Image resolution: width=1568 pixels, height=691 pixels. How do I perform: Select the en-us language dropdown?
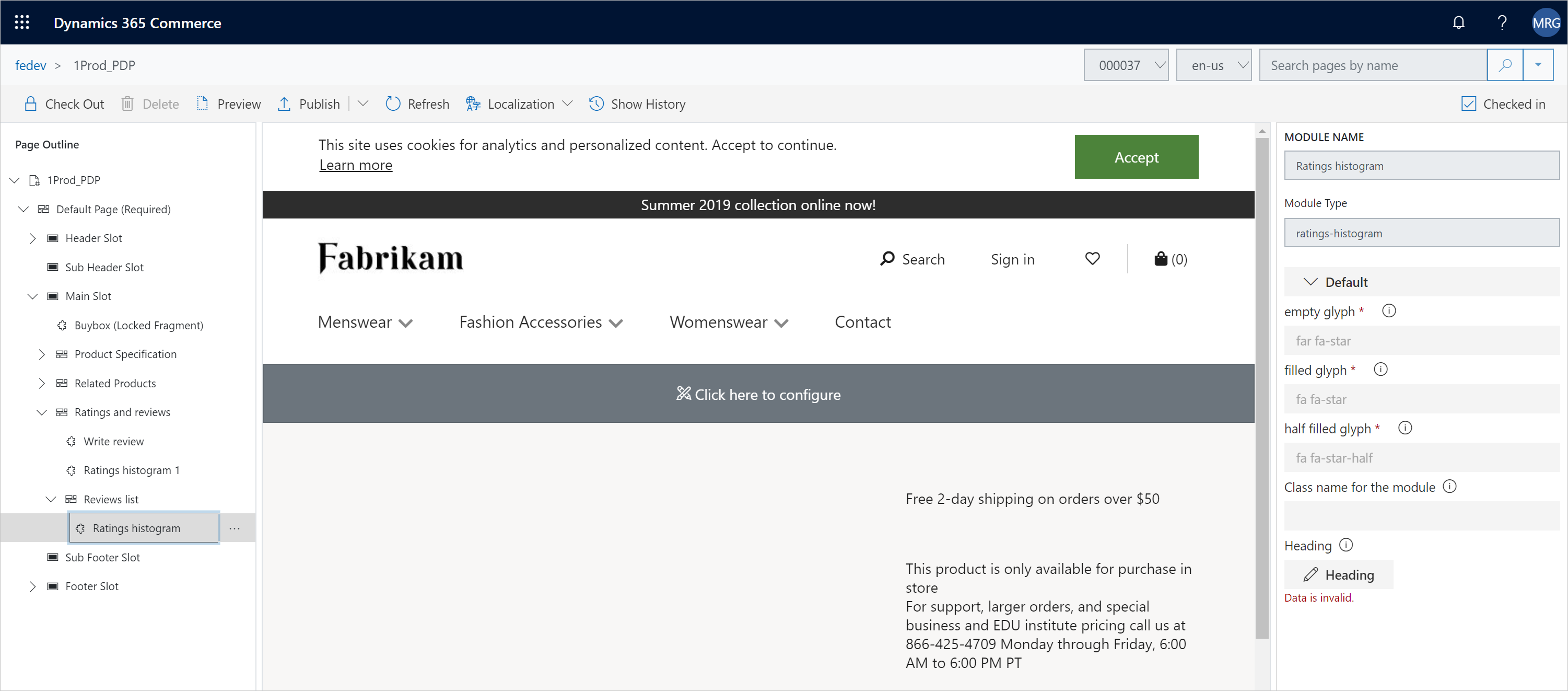click(1214, 65)
